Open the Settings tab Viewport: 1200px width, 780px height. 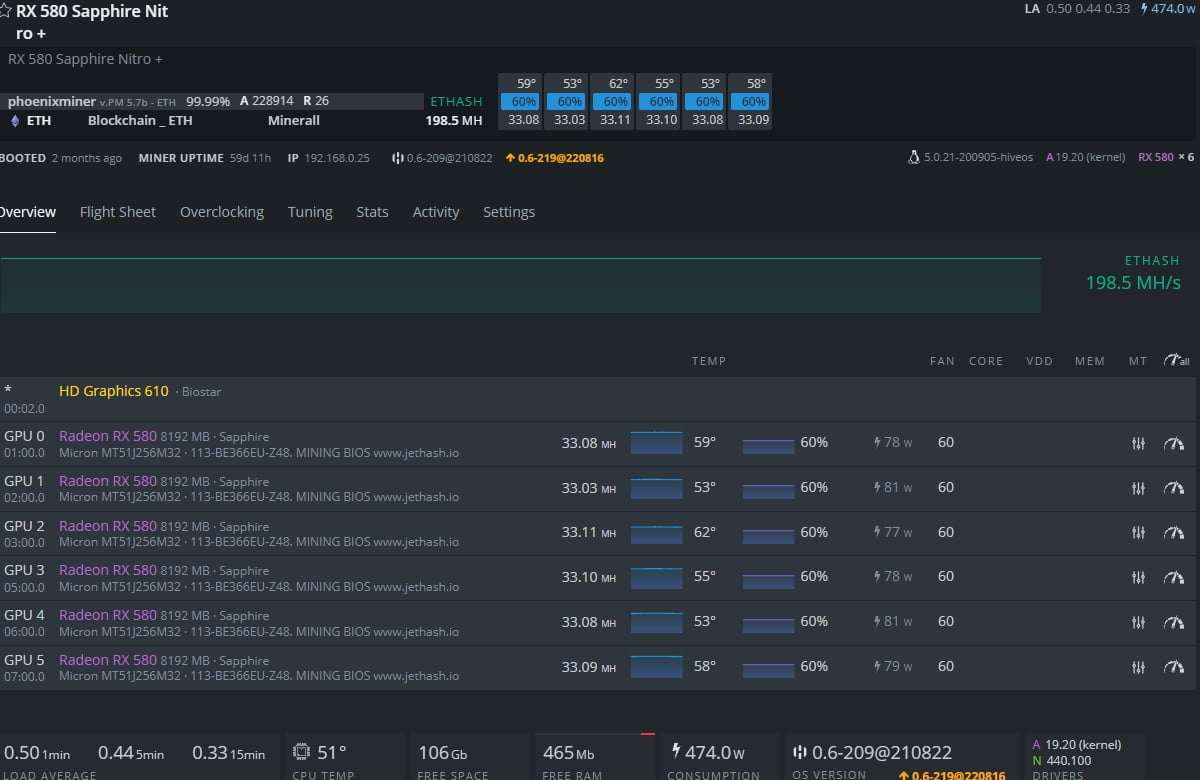pyautogui.click(x=509, y=212)
